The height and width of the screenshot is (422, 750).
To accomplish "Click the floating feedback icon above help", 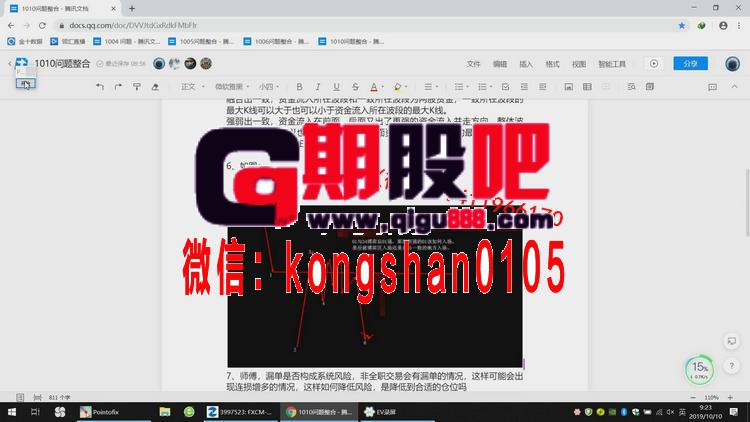I will [731, 341].
